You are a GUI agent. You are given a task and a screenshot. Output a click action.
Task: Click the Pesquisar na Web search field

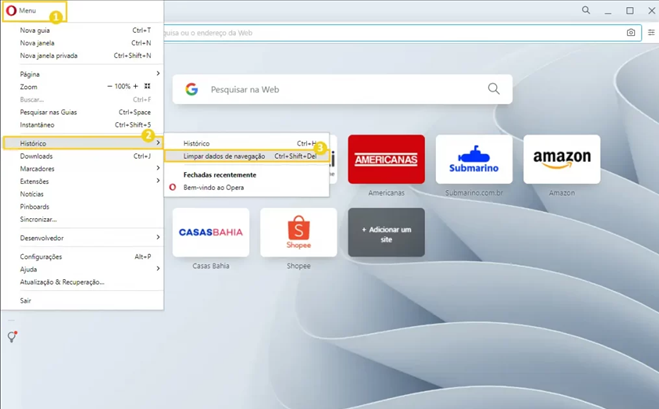(x=343, y=89)
